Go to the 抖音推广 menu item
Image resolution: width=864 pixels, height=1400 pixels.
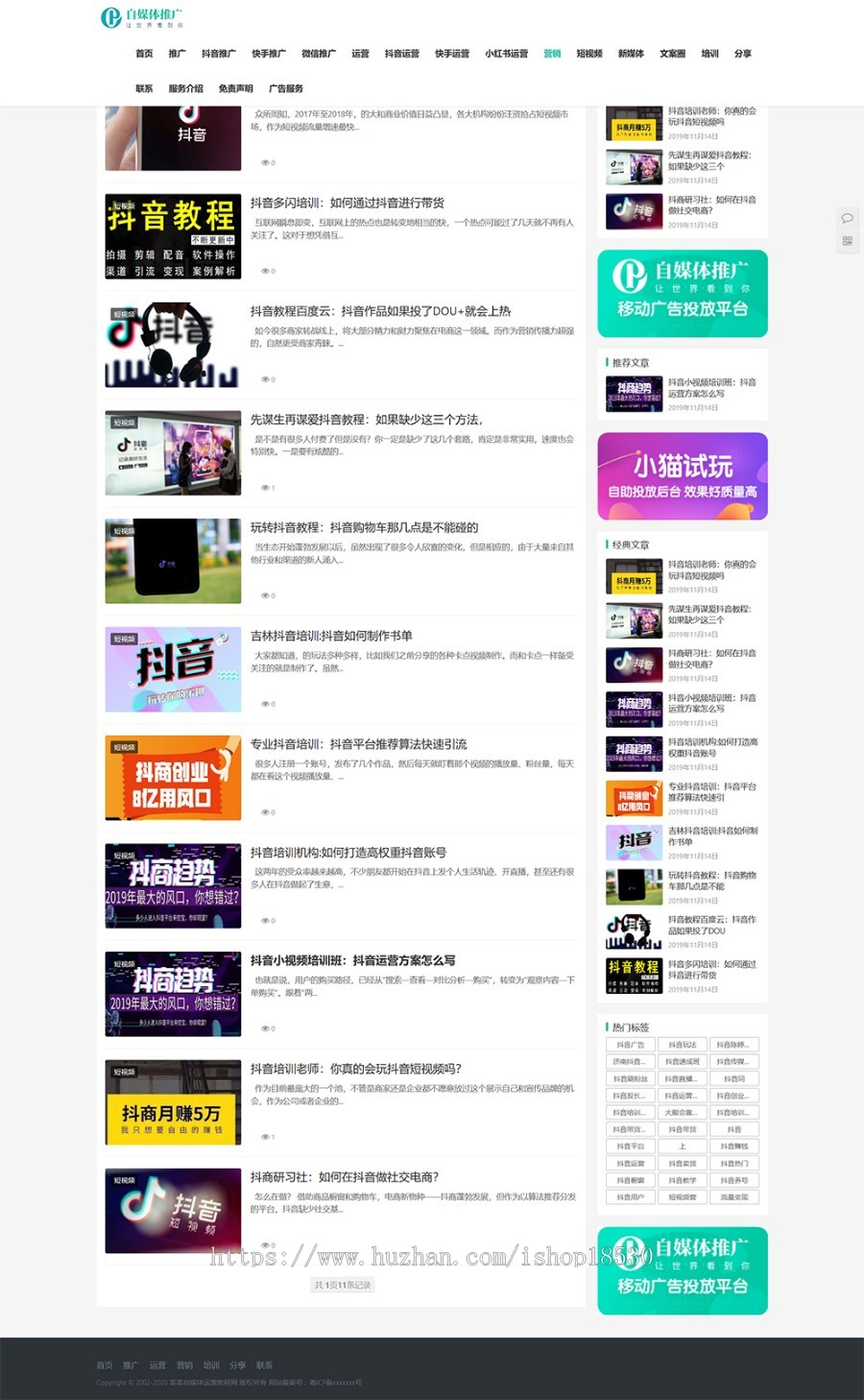pos(218,54)
